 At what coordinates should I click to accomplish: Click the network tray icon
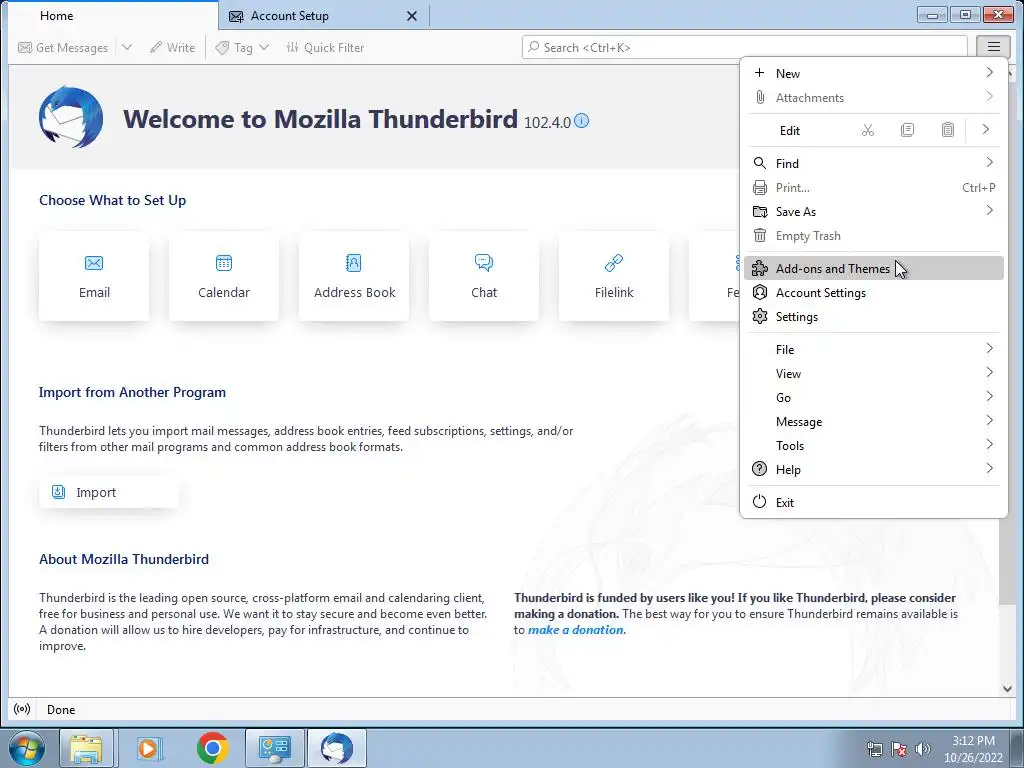pos(874,749)
